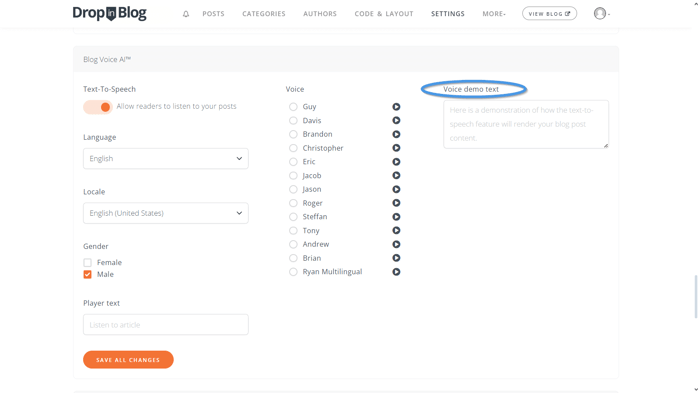This screenshot has height=393, width=700.
Task: Select the Jason voice radio button
Action: point(293,189)
